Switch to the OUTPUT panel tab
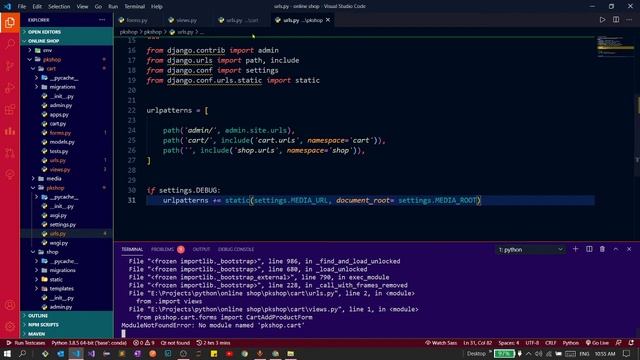 tap(201, 249)
